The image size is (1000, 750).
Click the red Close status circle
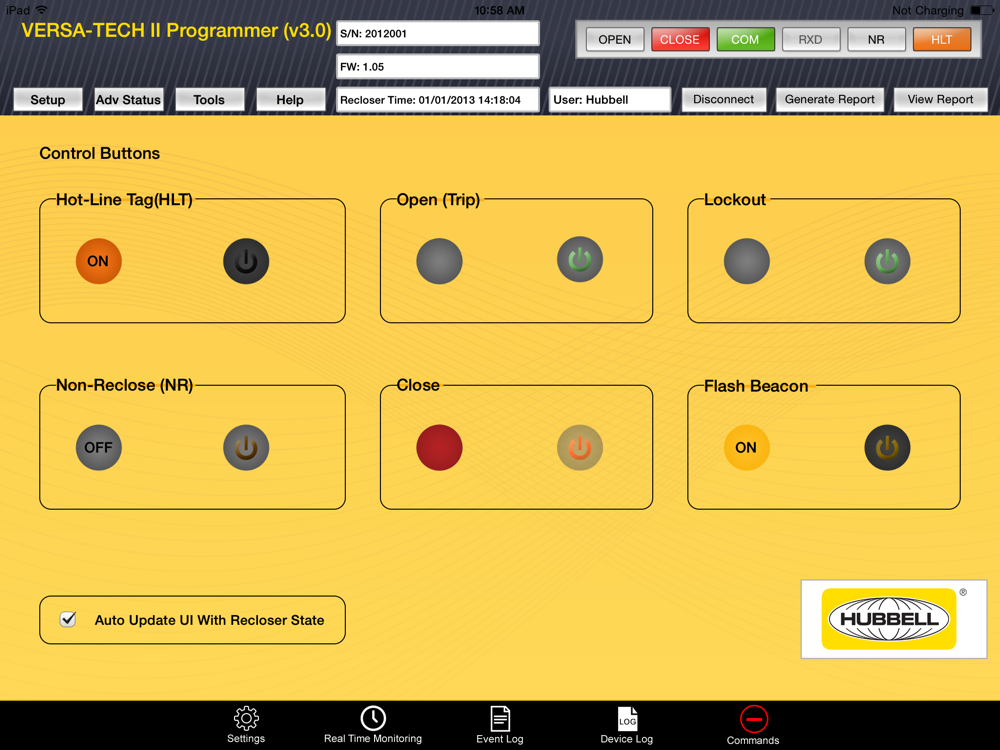[x=439, y=447]
